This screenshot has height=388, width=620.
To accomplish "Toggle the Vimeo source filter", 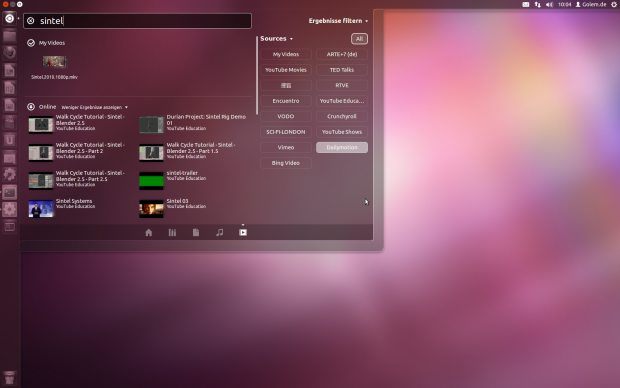I will tap(285, 147).
